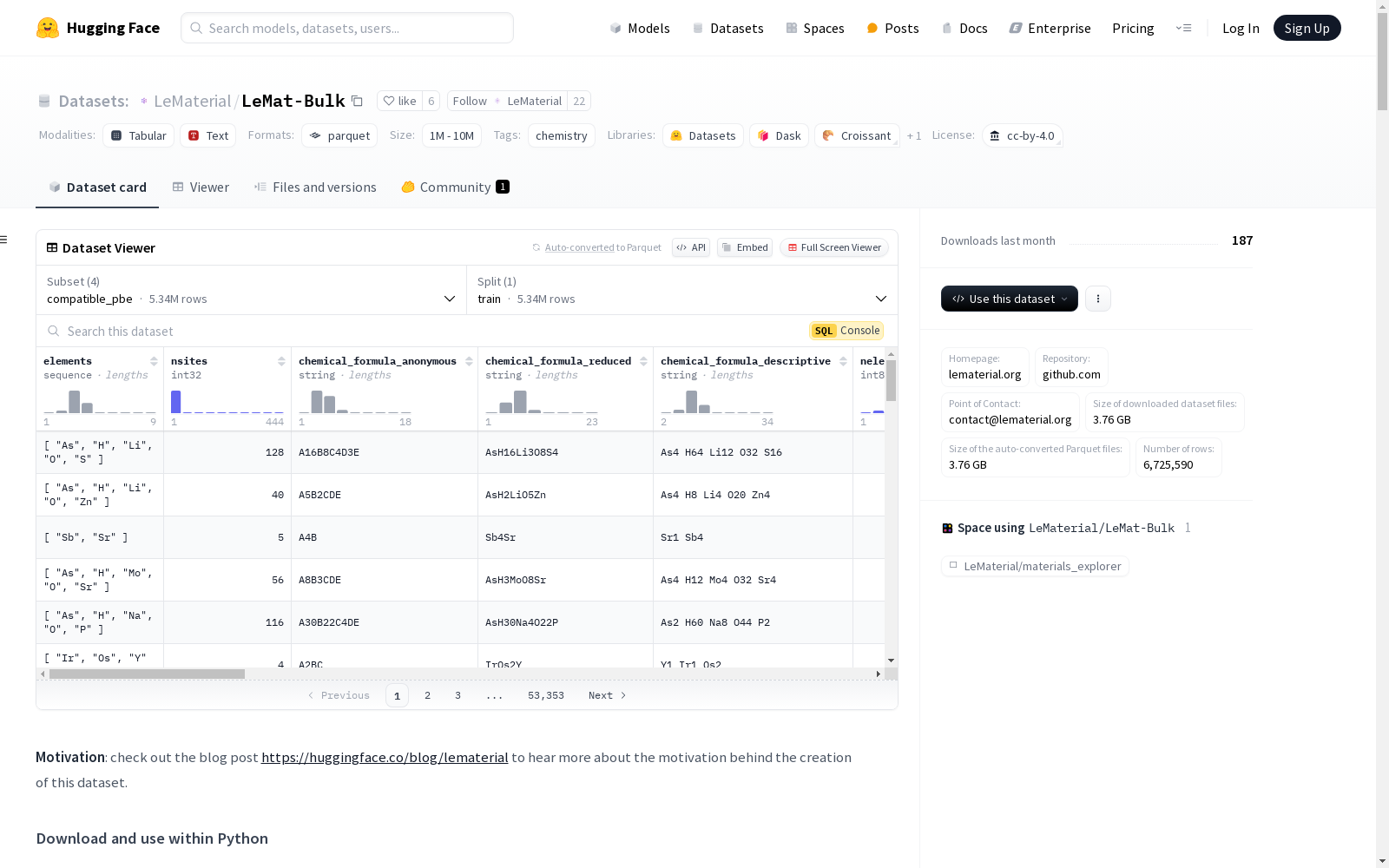Open Full Screen Viewer
This screenshot has width=1389, height=868.
point(834,247)
